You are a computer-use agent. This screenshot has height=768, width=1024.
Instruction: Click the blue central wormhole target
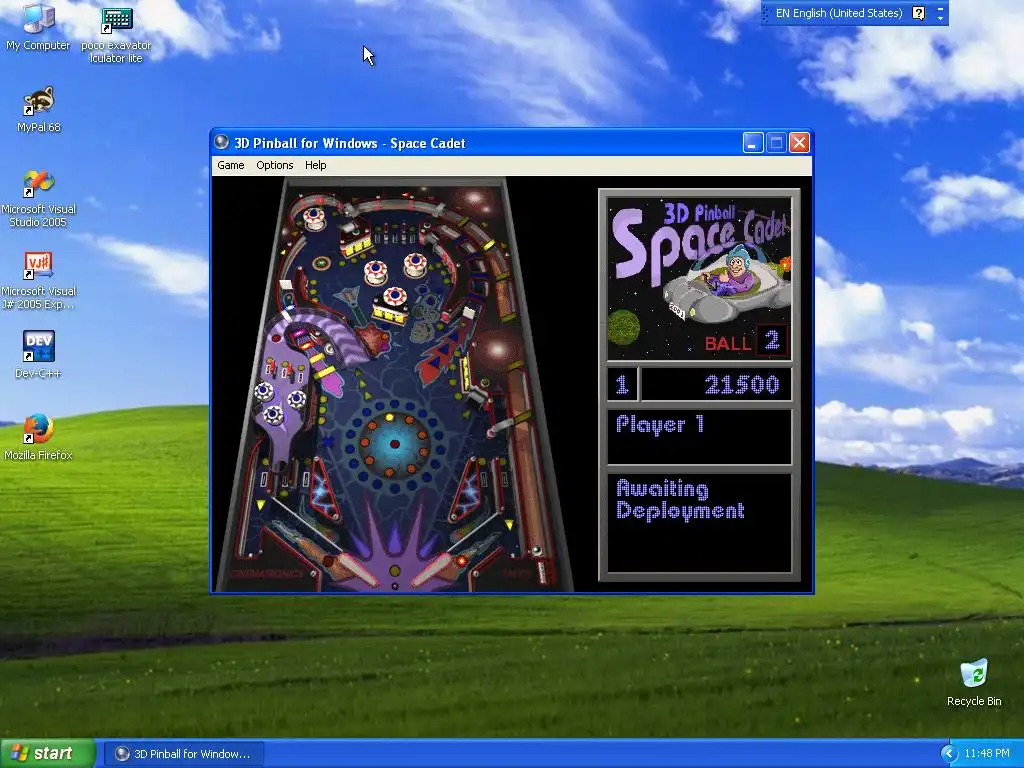pyautogui.click(x=394, y=444)
